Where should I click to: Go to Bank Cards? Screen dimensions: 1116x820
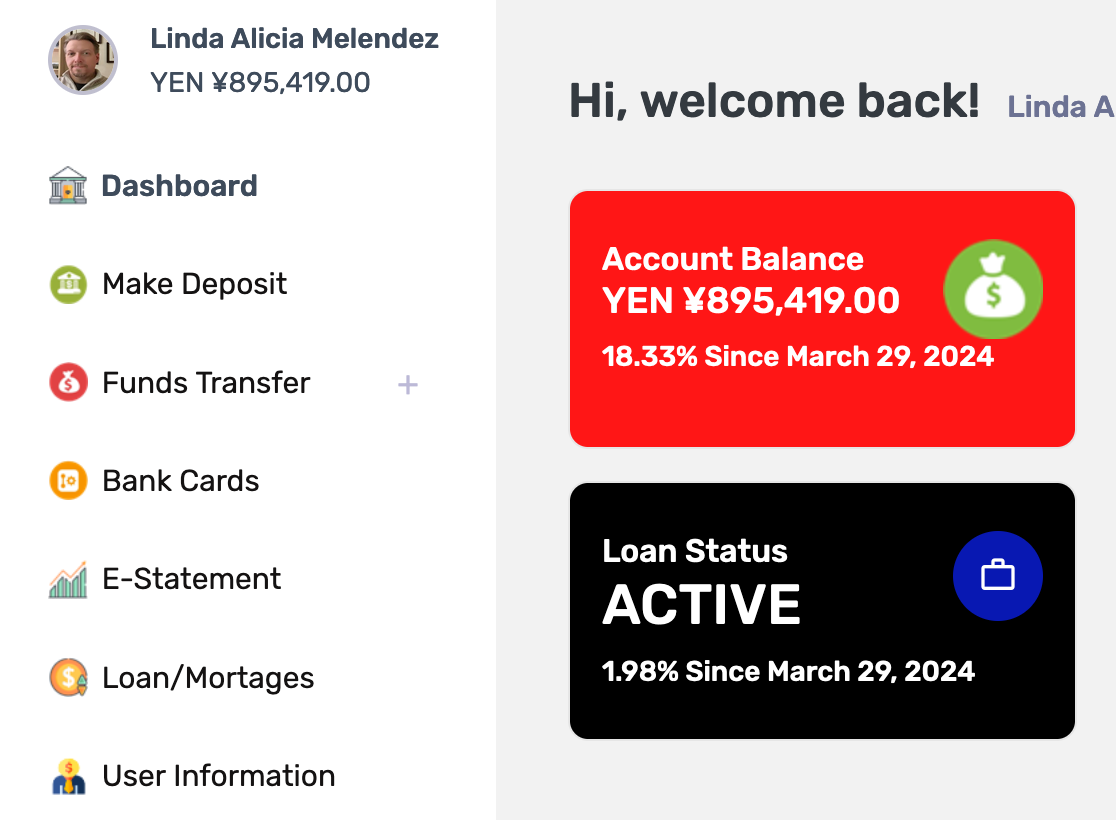[181, 480]
